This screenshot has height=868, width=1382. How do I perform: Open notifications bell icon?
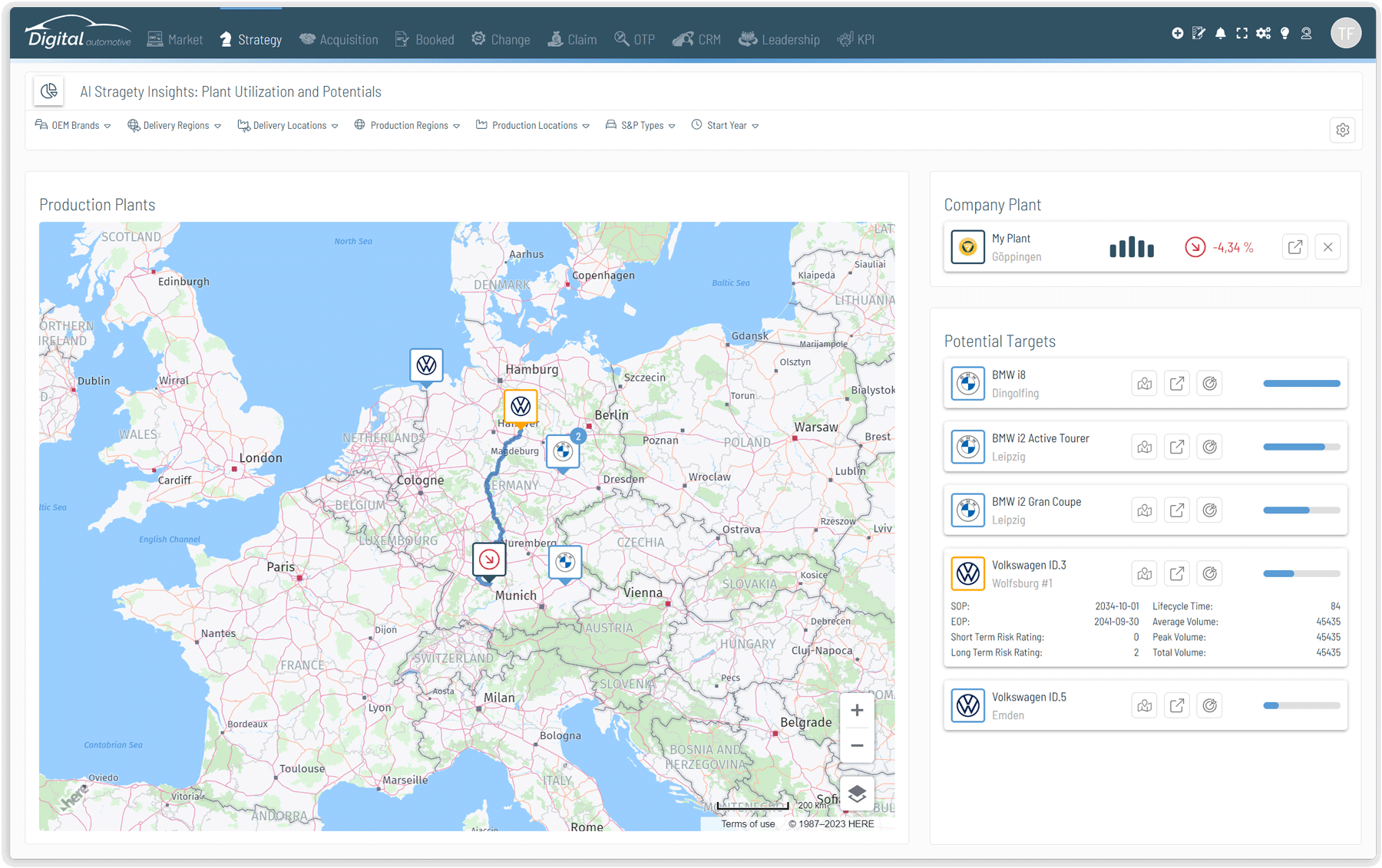pos(1220,33)
